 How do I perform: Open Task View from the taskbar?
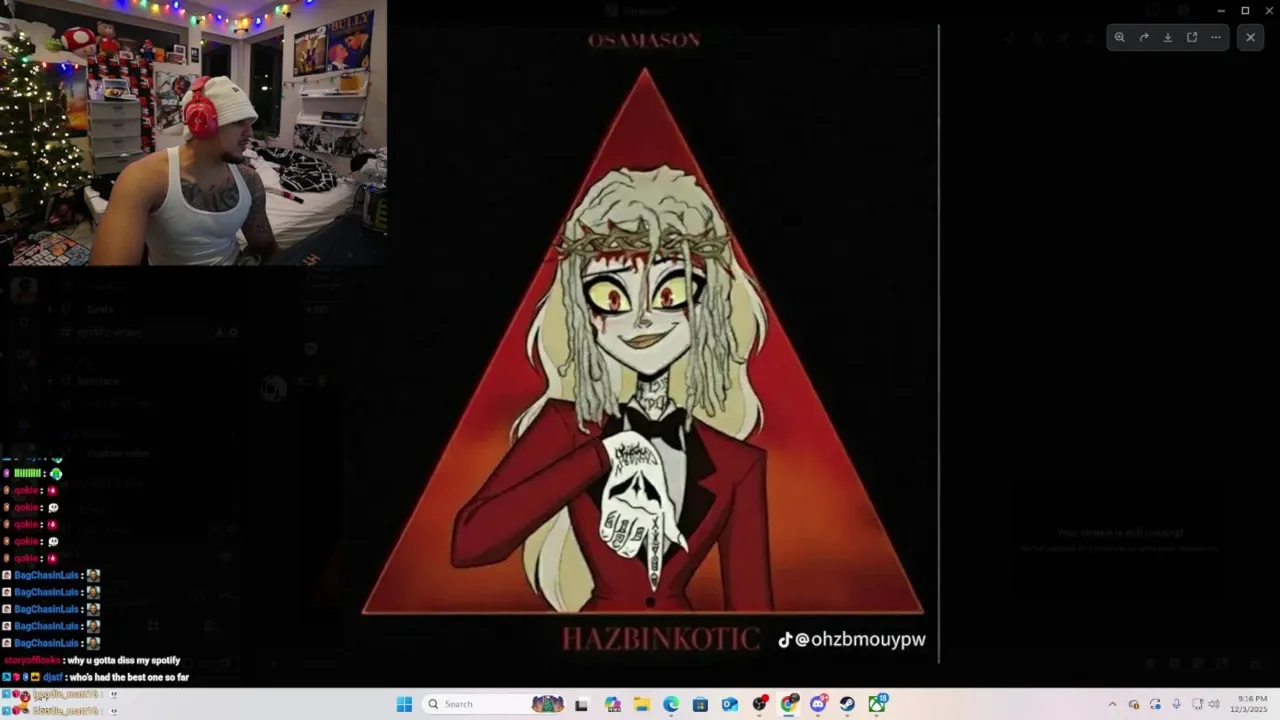click(x=581, y=704)
